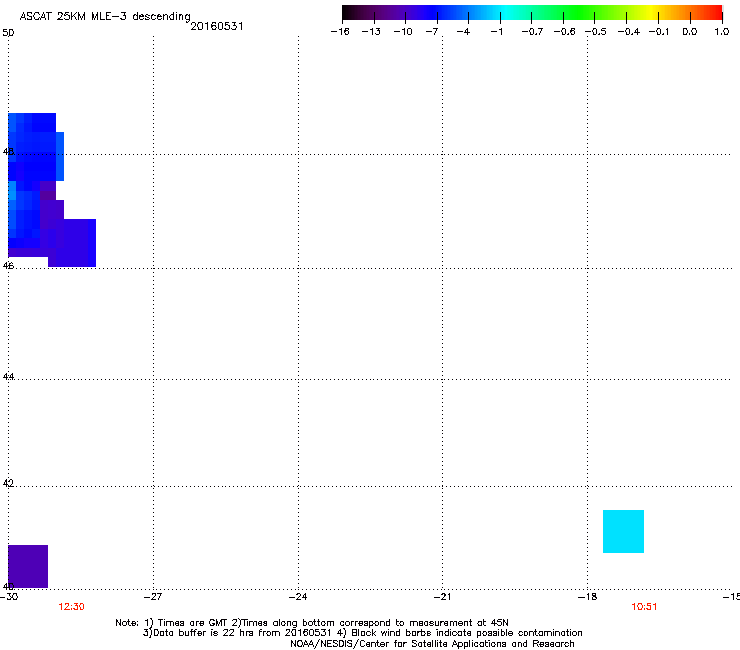The height and width of the screenshot is (650, 740).
Task: Click the cyan data square near -17 longitude
Action: point(623,532)
